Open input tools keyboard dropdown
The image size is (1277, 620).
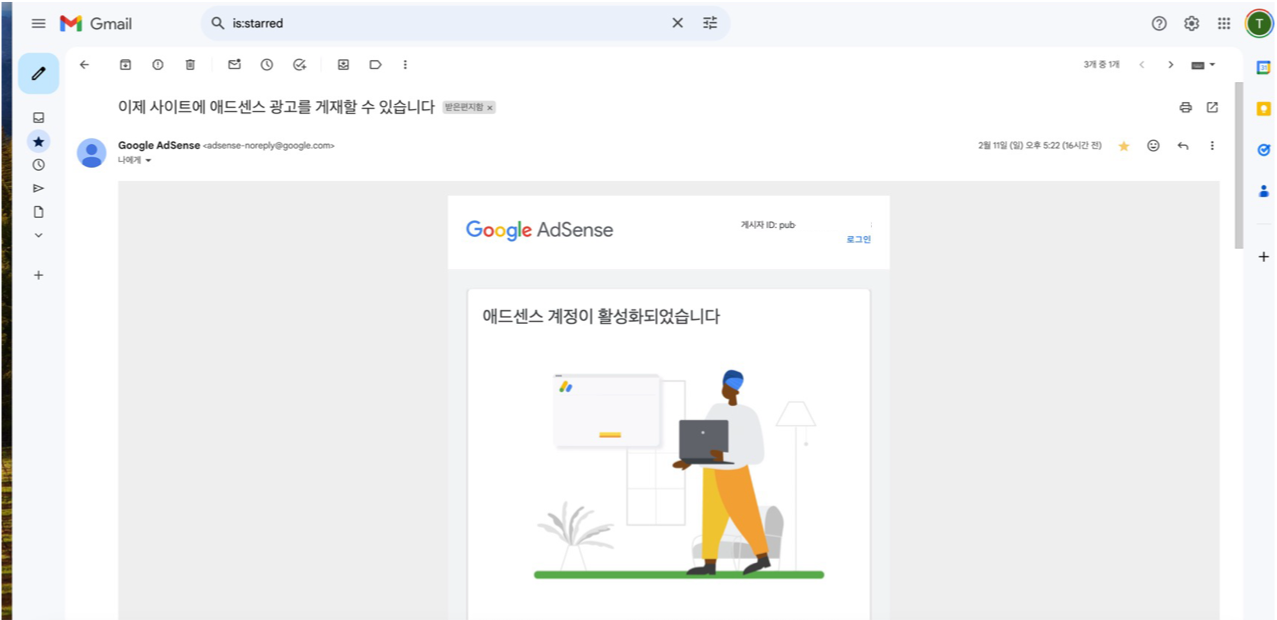1203,64
